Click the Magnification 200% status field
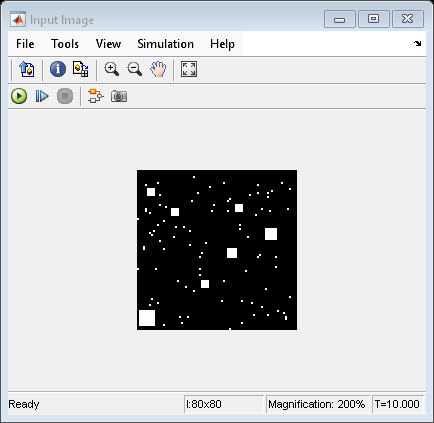The height and width of the screenshot is (423, 434). pos(317,404)
